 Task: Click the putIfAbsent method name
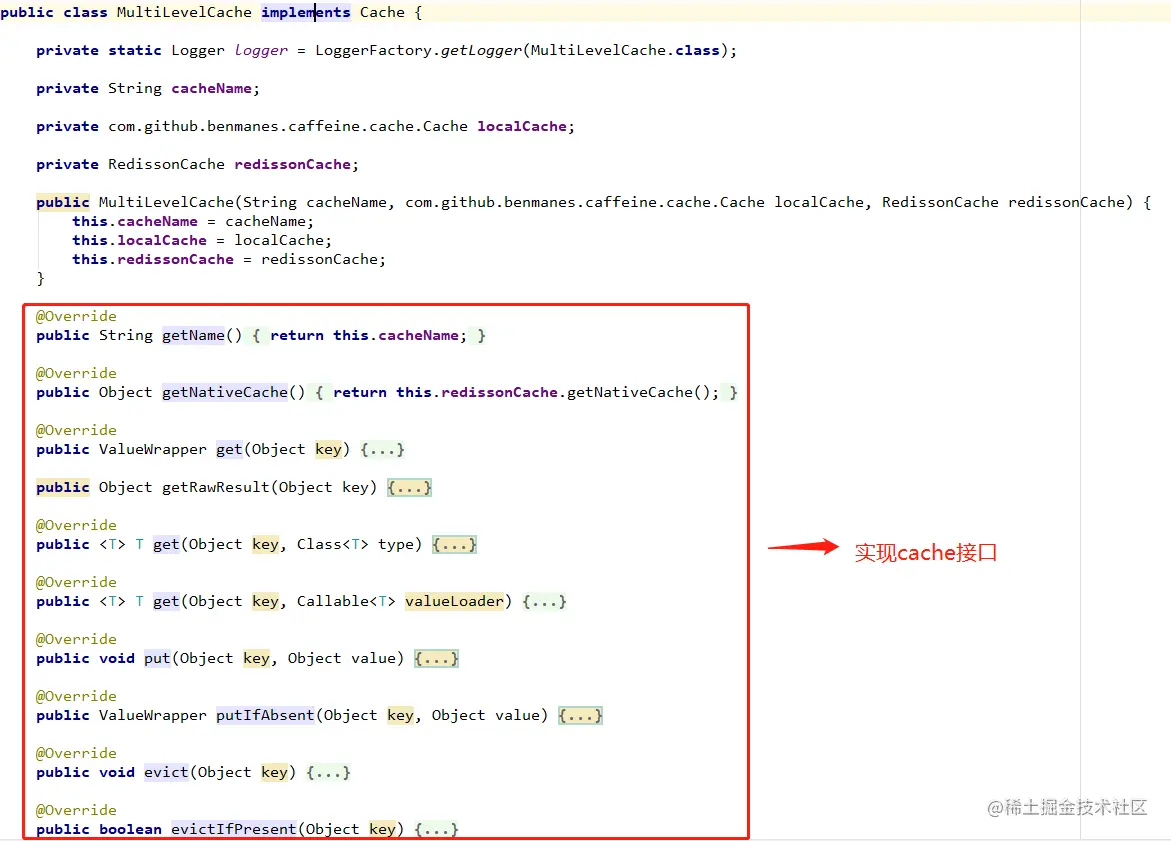click(x=265, y=716)
